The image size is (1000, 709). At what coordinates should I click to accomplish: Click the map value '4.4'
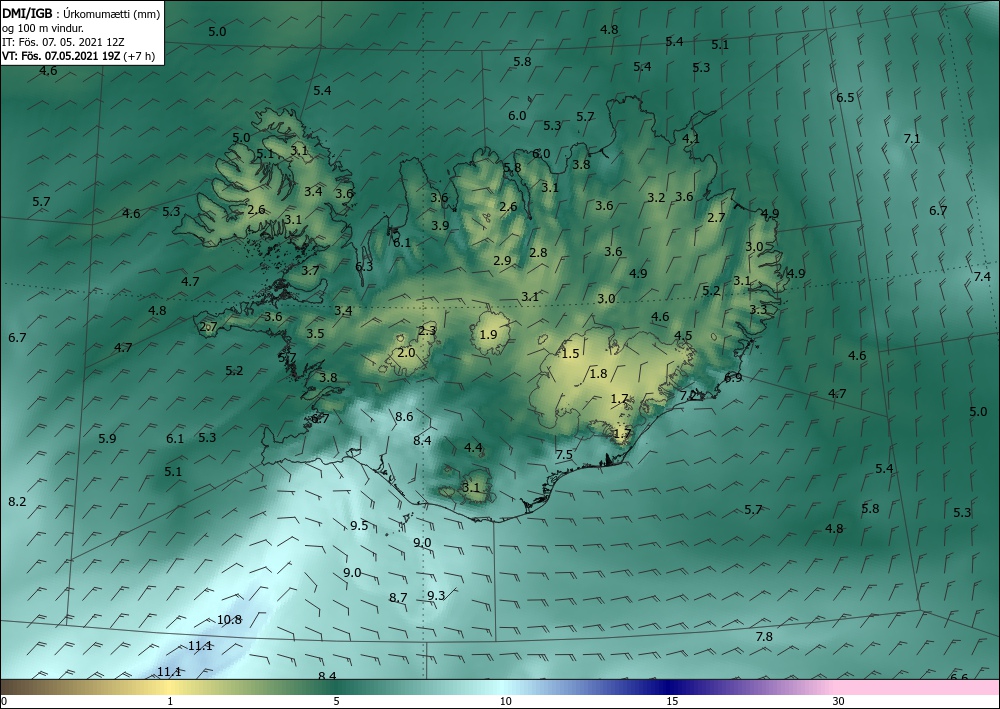pos(473,447)
